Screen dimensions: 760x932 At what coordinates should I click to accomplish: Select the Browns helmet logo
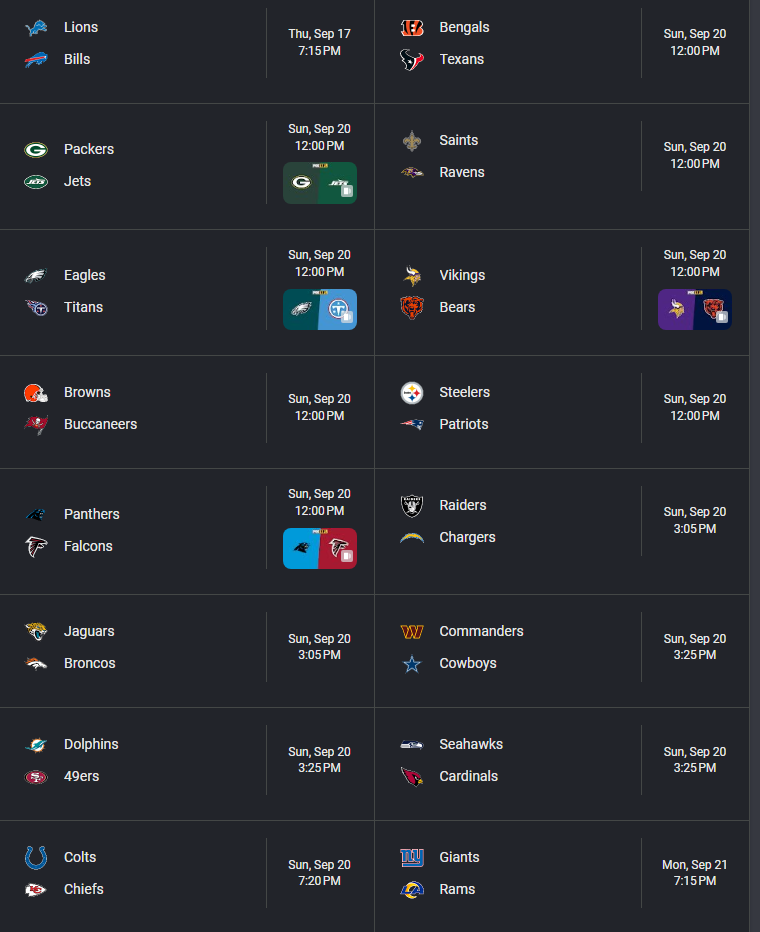[x=36, y=393]
